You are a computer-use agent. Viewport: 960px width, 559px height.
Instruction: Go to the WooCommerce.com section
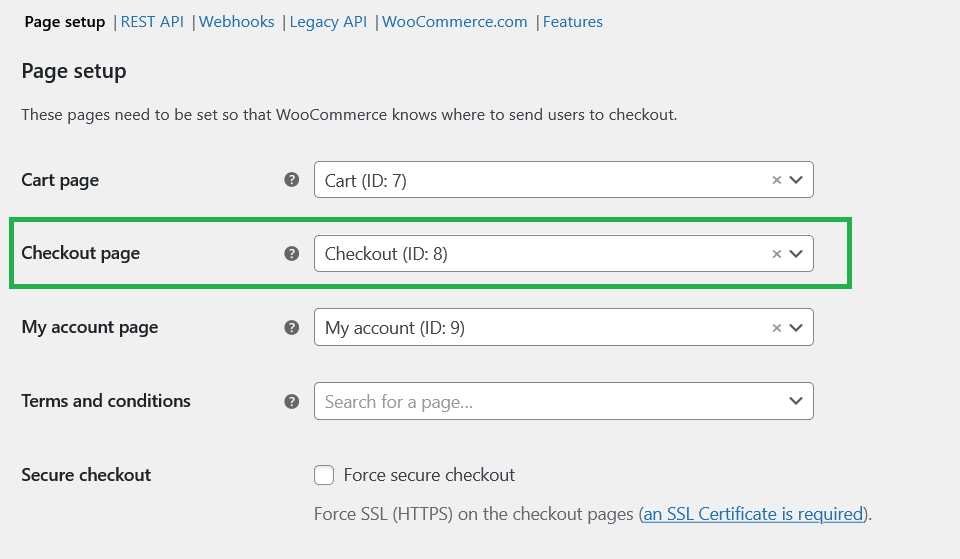[454, 22]
